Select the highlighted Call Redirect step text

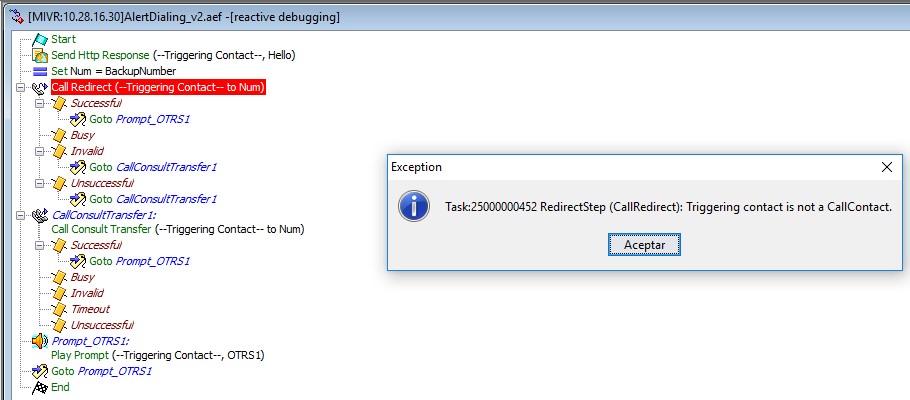point(158,88)
